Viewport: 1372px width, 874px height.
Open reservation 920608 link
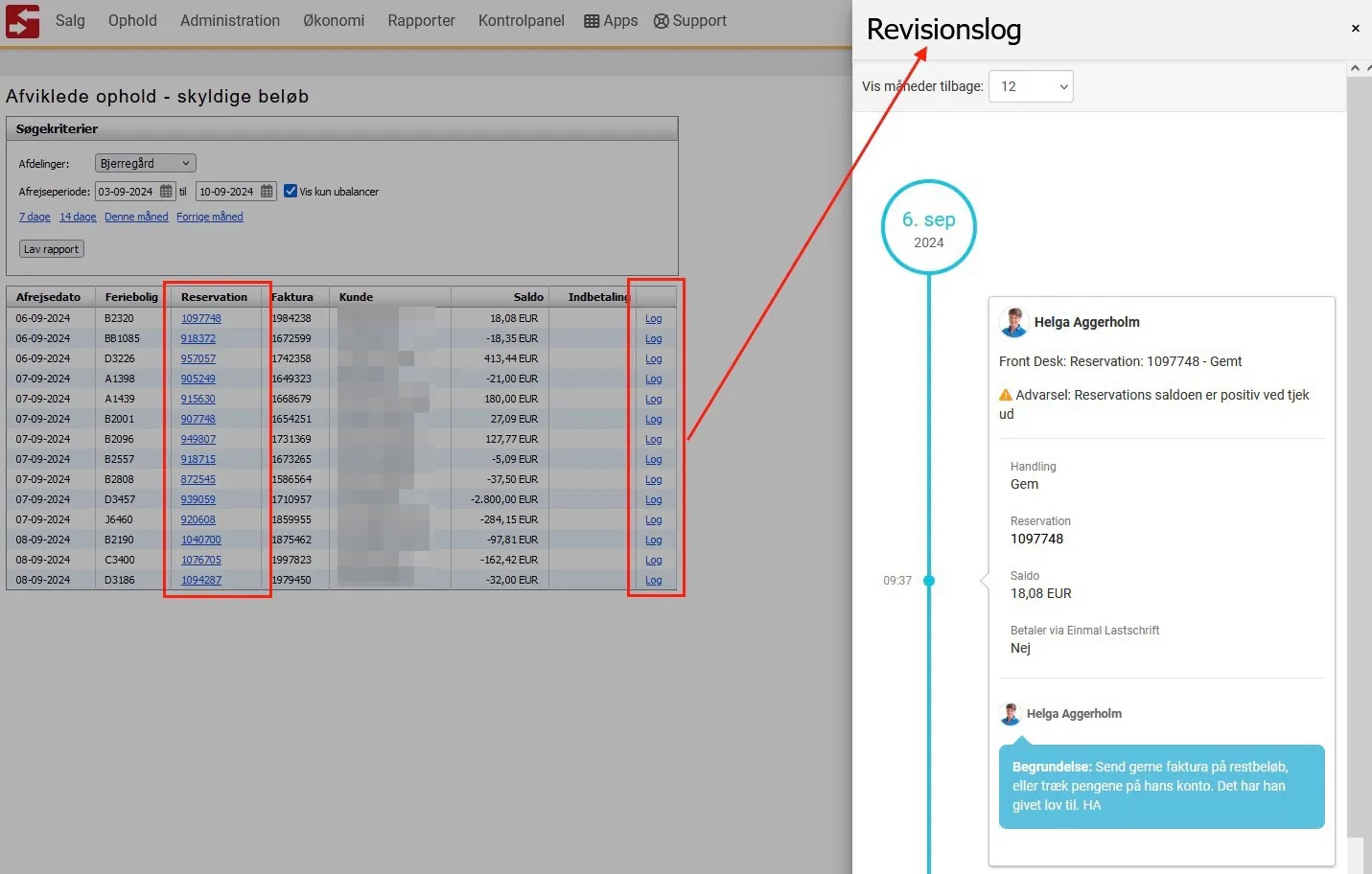[198, 520]
